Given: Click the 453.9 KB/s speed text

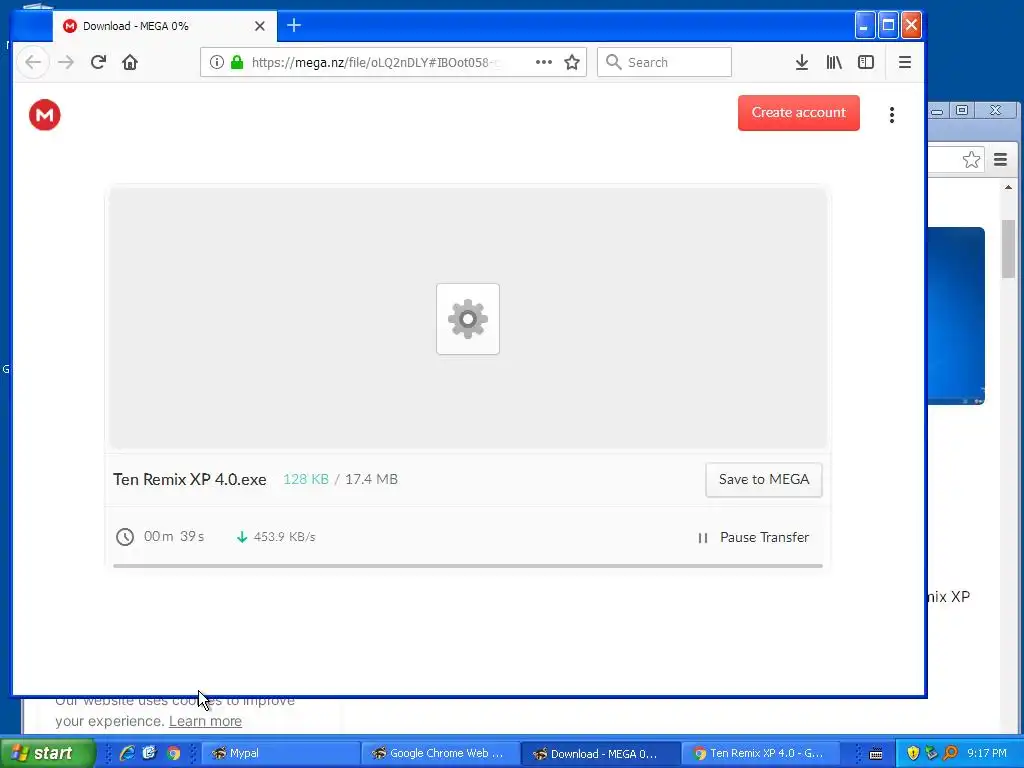Looking at the screenshot, I should [284, 537].
